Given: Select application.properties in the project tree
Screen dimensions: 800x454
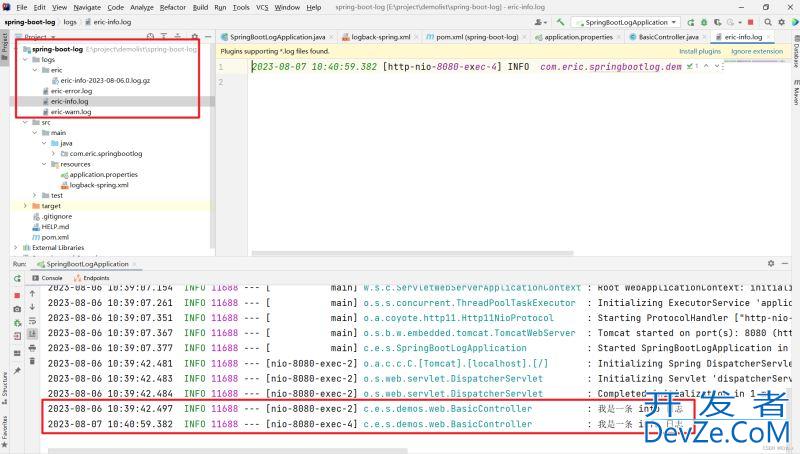Looking at the screenshot, I should (104, 174).
